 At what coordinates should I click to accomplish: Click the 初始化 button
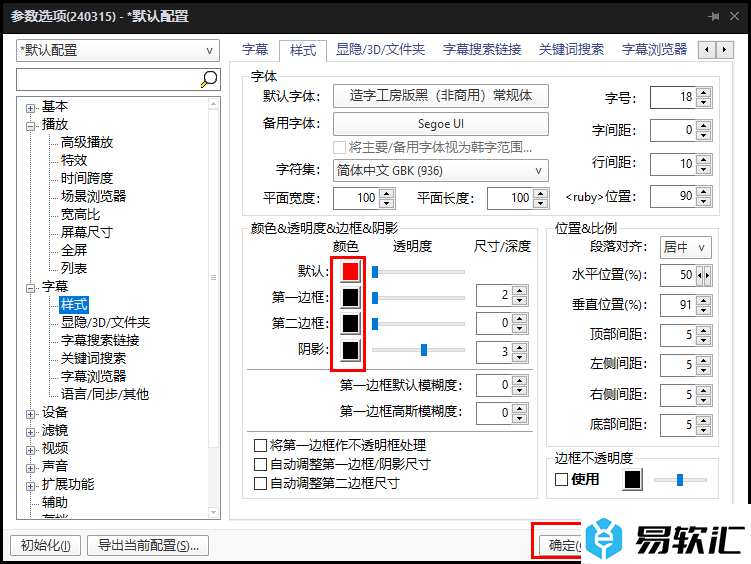(x=46, y=545)
